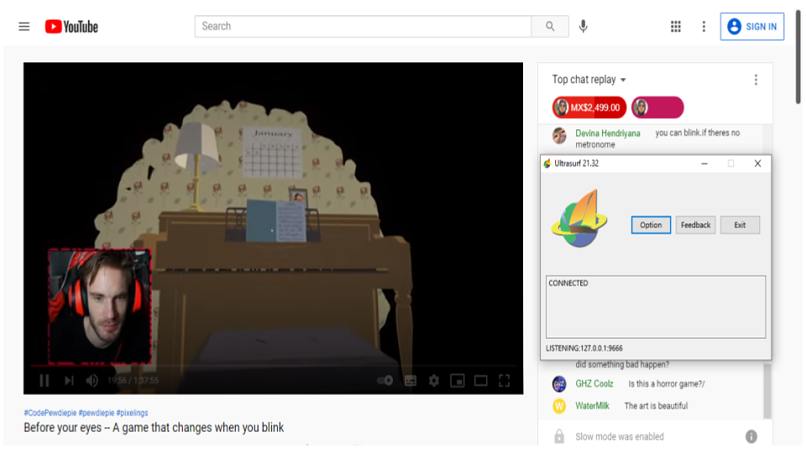Screen dimensions: 806x453
Task: Click the slow mode lock icon
Action: (x=559, y=437)
